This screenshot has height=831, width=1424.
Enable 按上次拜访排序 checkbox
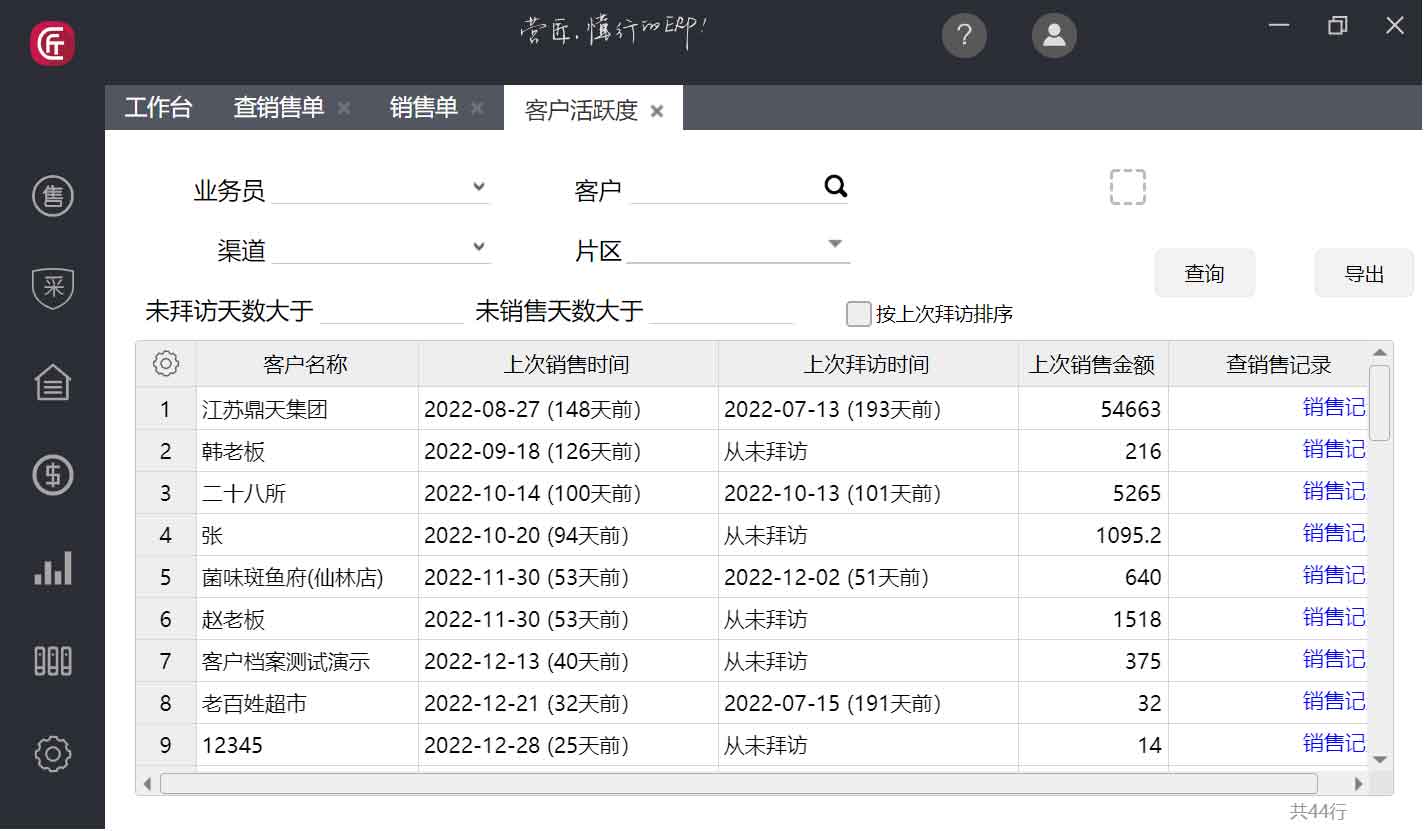(858, 314)
